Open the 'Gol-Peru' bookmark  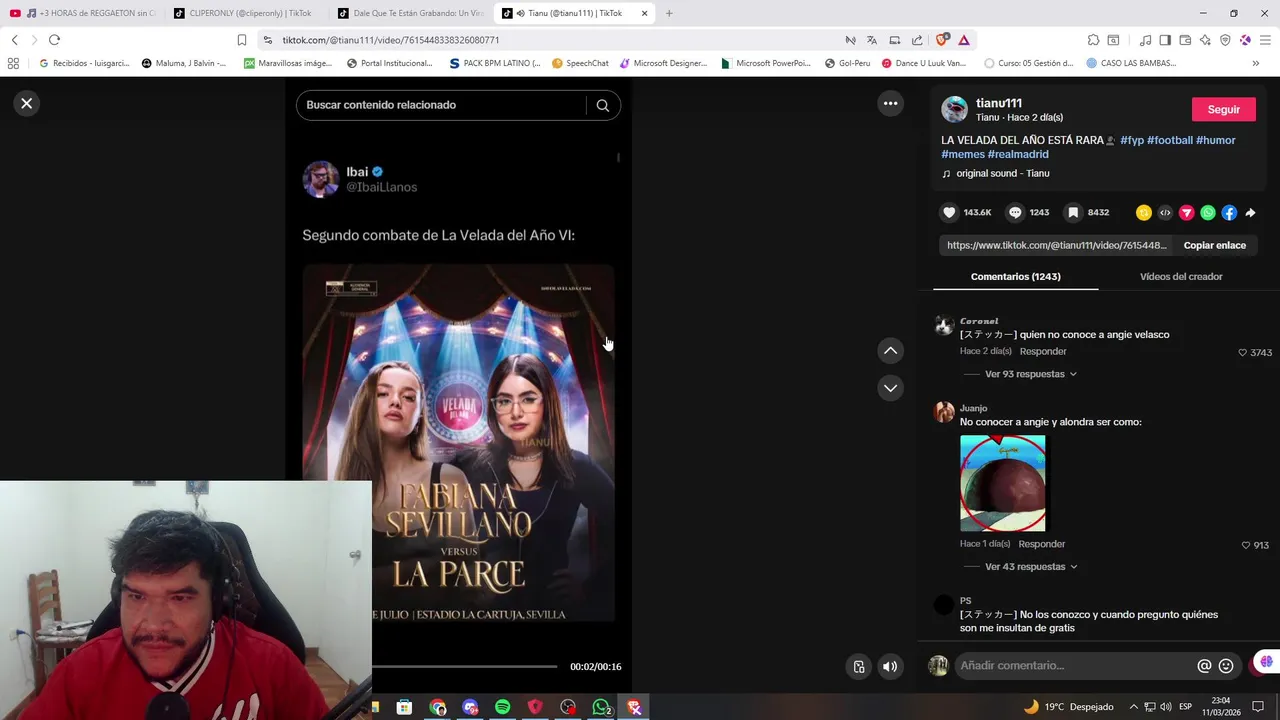846,63
